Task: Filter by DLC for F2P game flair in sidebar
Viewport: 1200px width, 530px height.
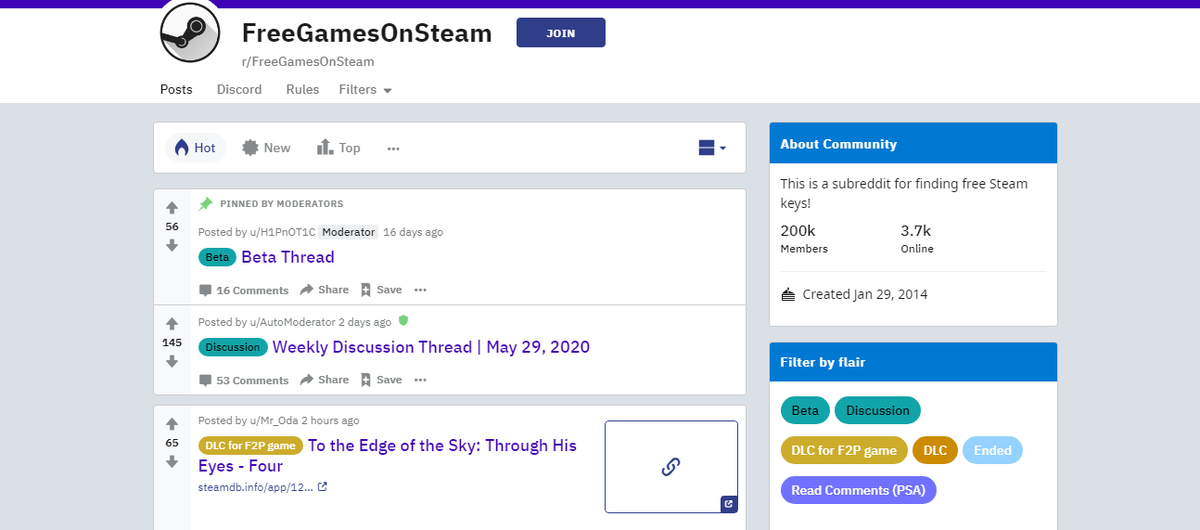Action: click(x=844, y=450)
